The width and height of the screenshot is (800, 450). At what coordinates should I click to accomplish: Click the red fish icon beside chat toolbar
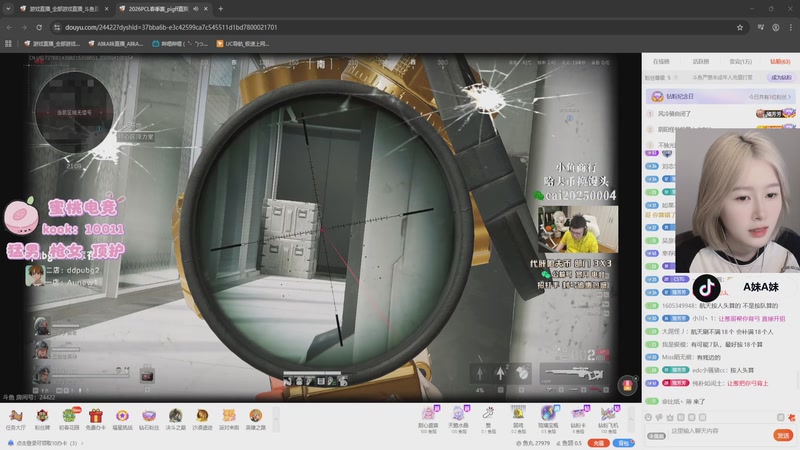(x=792, y=417)
